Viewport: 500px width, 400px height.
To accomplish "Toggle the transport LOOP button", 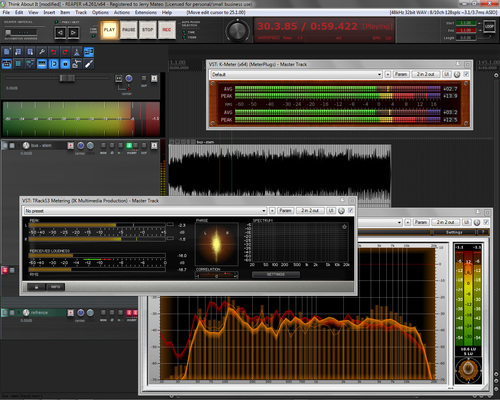I will coord(489,26).
